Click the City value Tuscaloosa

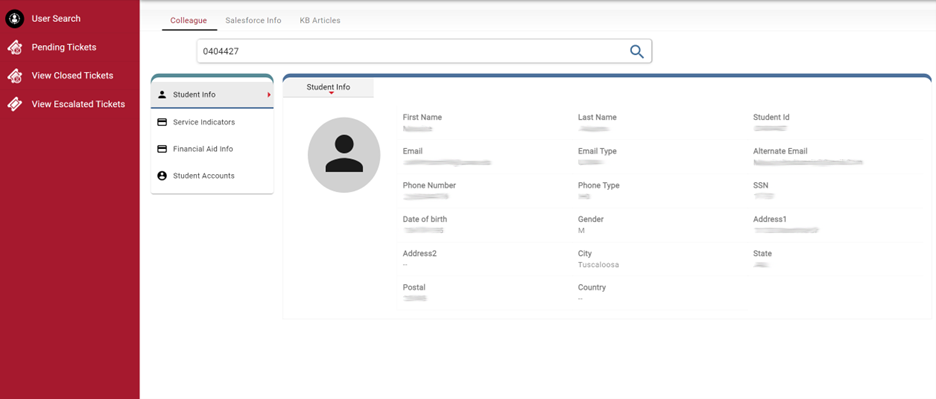click(x=598, y=265)
